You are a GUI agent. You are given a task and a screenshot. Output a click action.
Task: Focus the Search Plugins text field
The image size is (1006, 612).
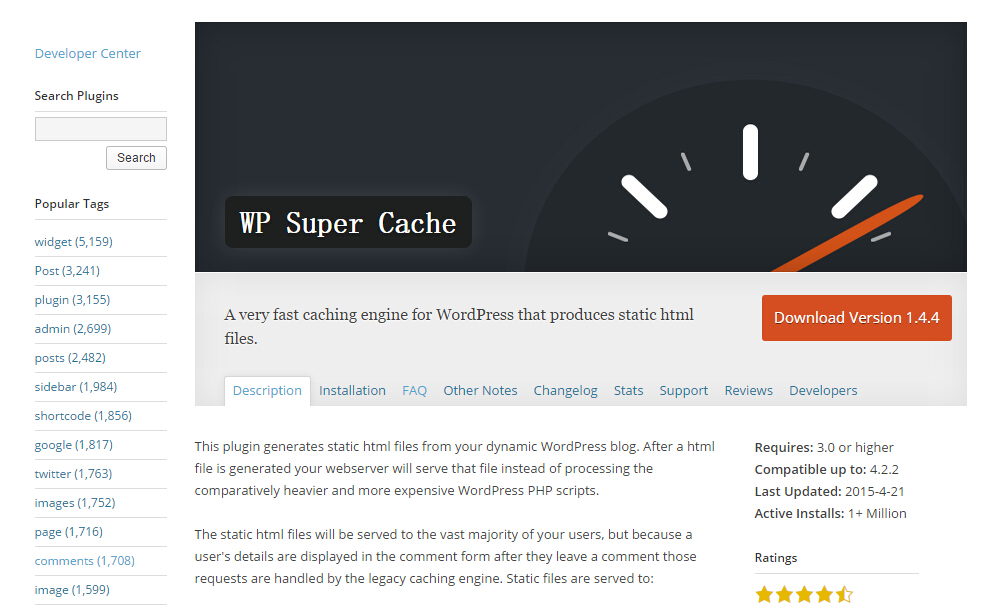click(100, 129)
